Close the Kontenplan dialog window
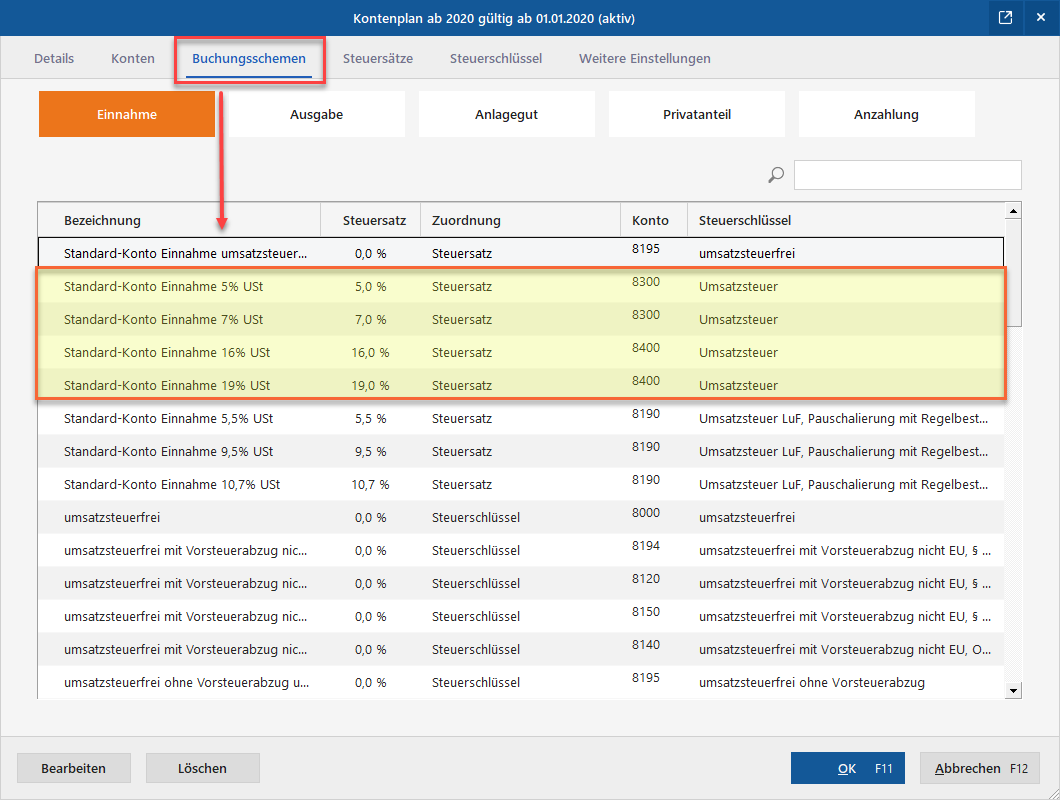Screen dimensions: 1060x800 click(x=1040, y=18)
